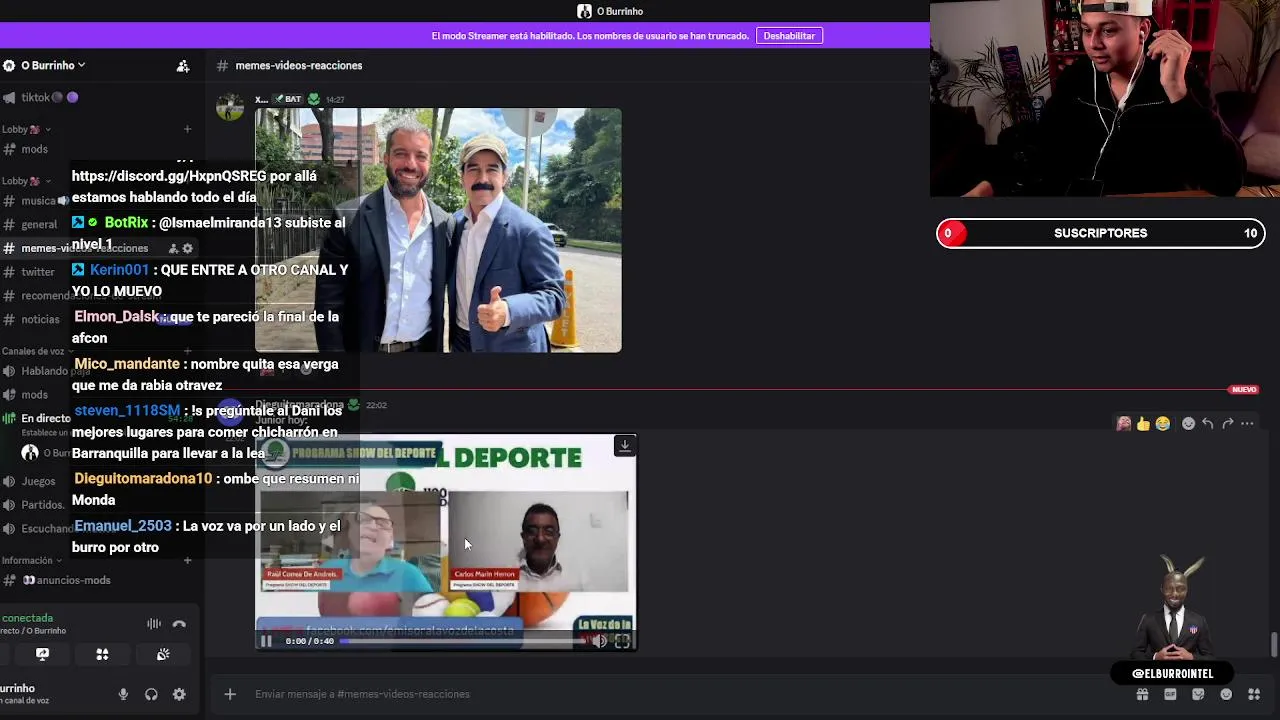Click the Emanuel_2503 username in chat overlay
This screenshot has height=720, width=1280.
[x=123, y=525]
